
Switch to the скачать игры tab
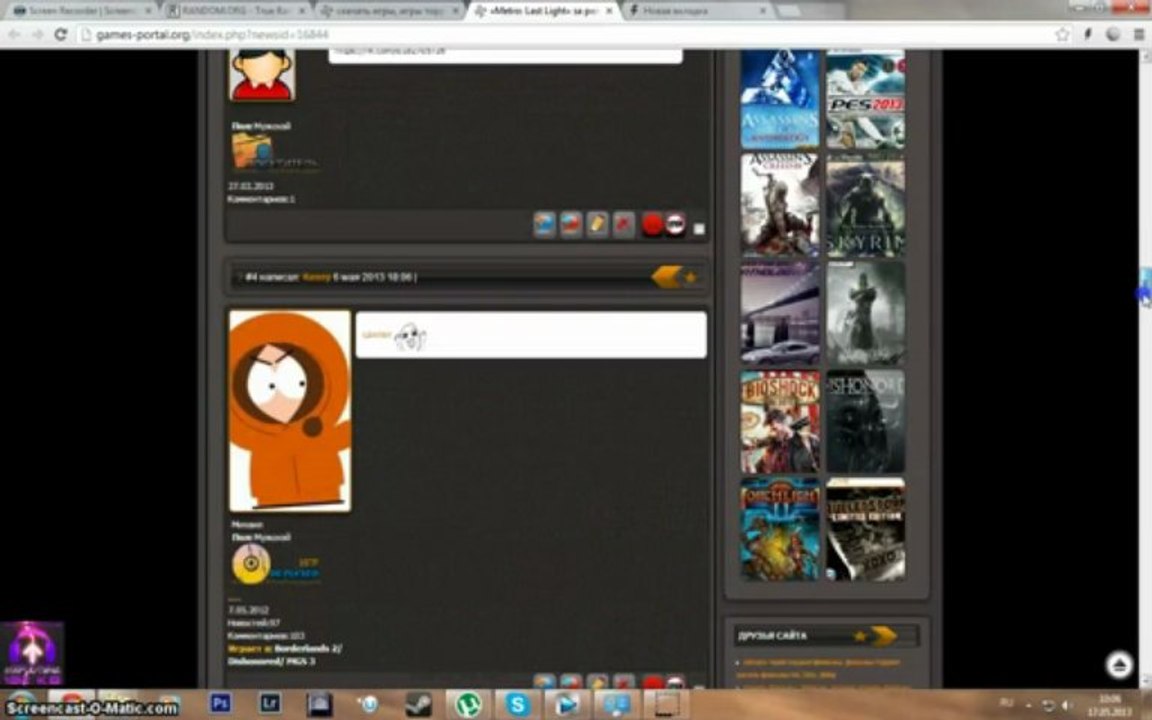tap(391, 11)
